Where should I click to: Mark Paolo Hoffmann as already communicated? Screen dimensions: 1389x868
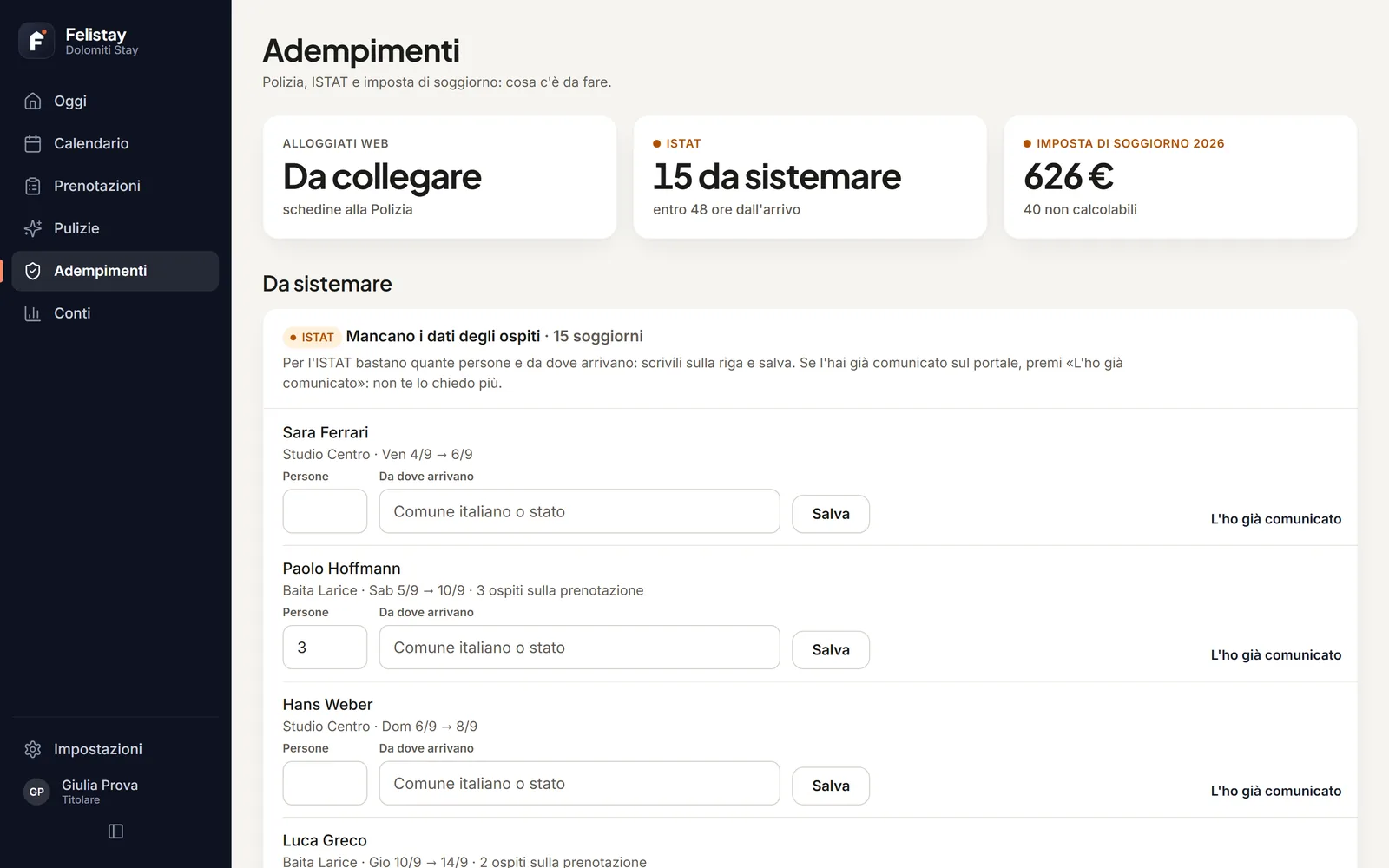[1276, 655]
